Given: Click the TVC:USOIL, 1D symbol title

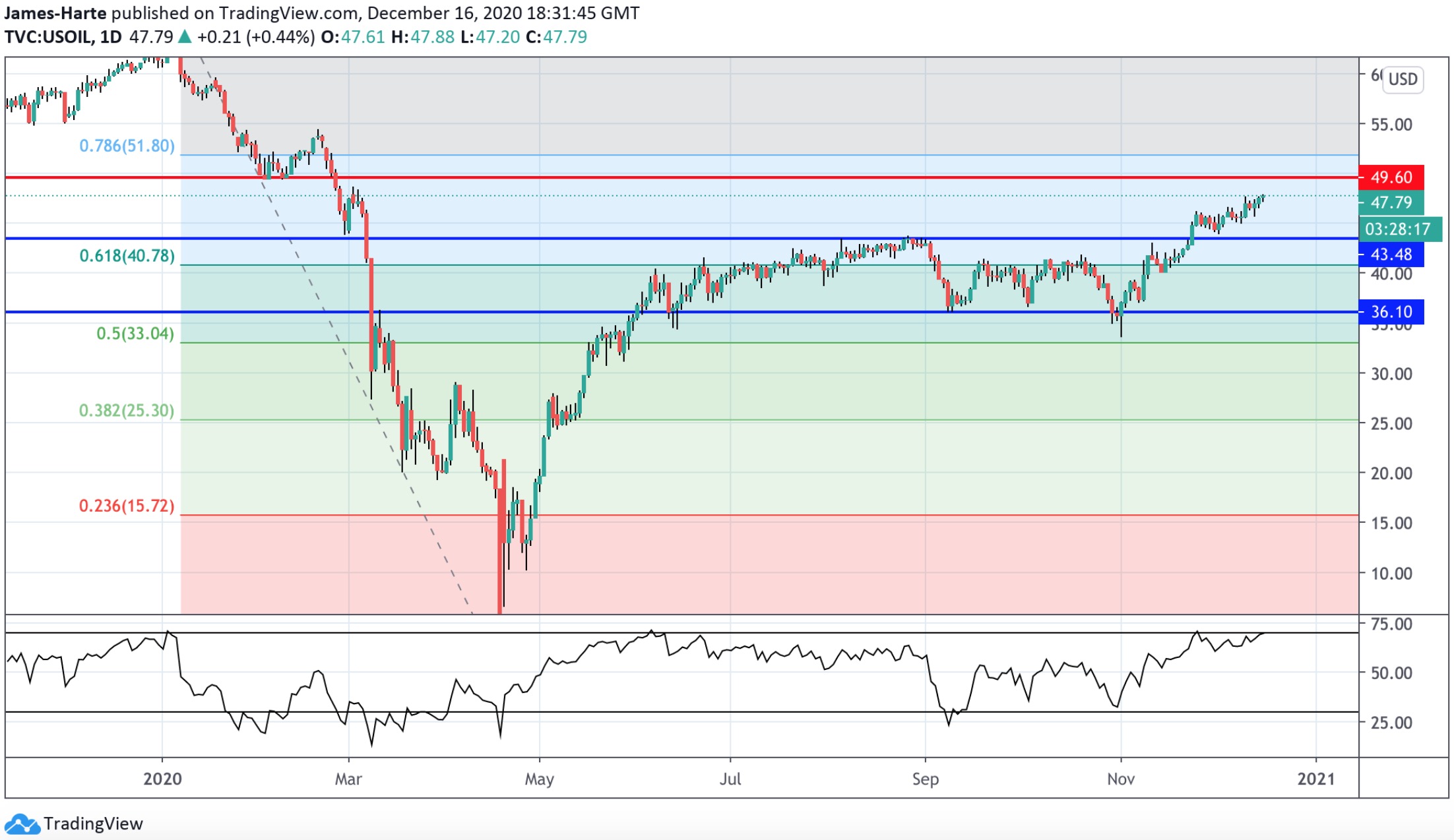Looking at the screenshot, I should coord(63,37).
